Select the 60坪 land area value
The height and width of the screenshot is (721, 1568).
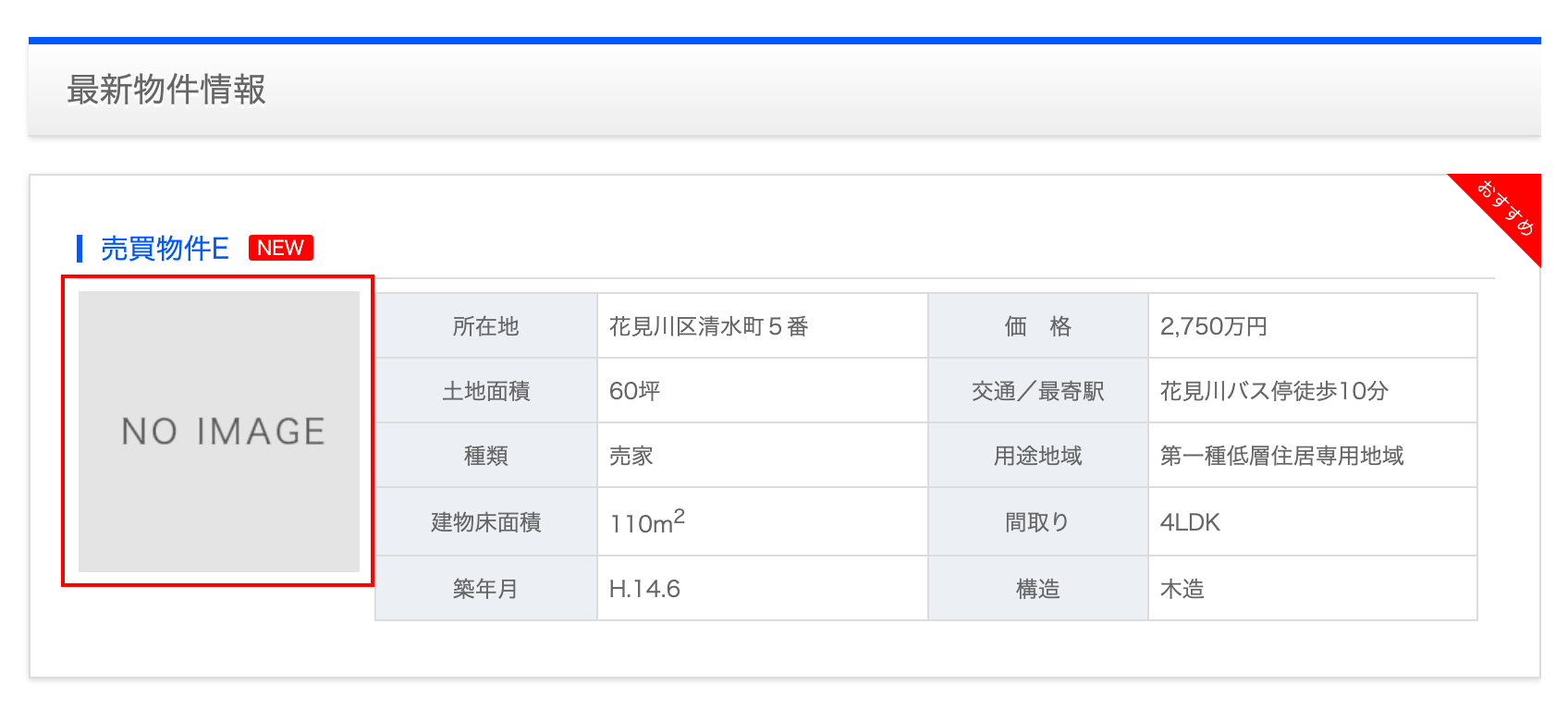click(634, 391)
